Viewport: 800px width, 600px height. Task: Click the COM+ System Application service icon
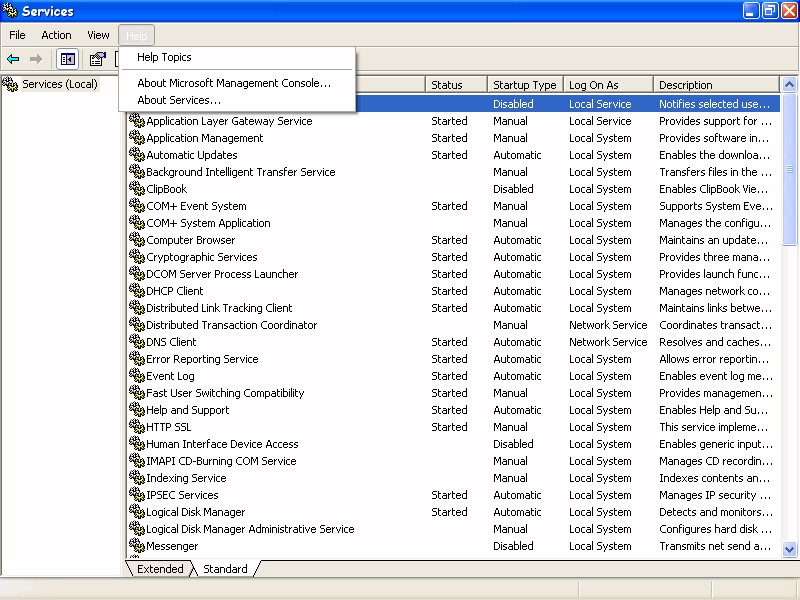coord(137,223)
